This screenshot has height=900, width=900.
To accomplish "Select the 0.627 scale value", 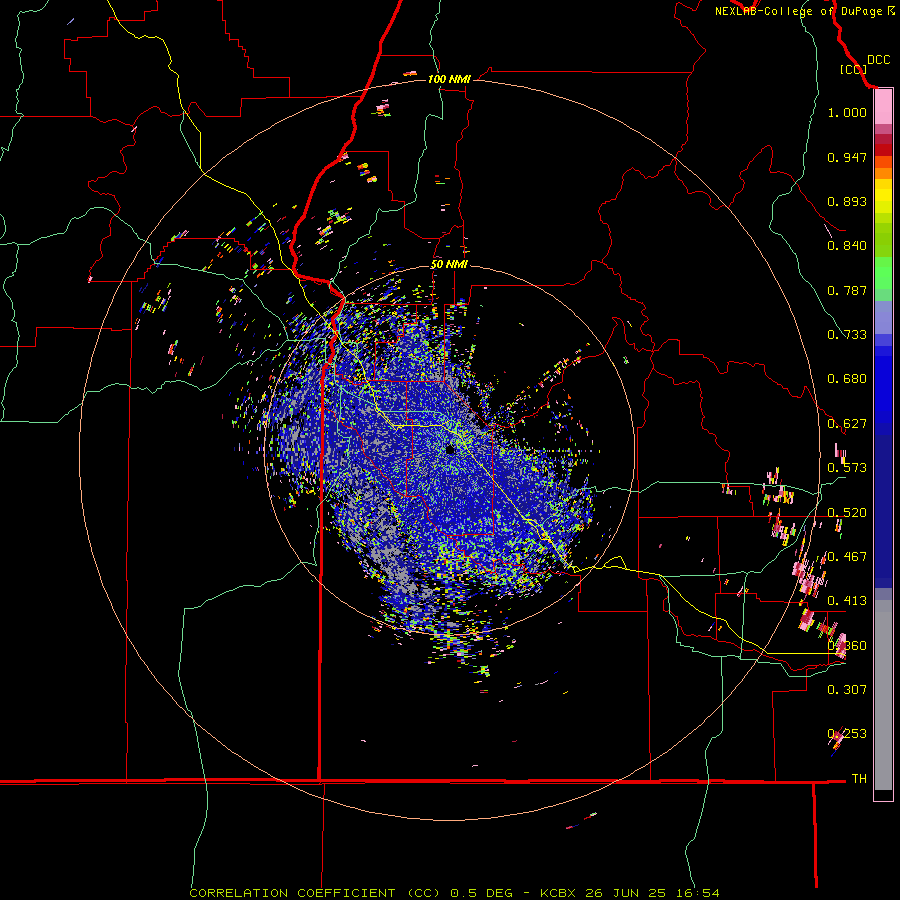I will [x=847, y=424].
